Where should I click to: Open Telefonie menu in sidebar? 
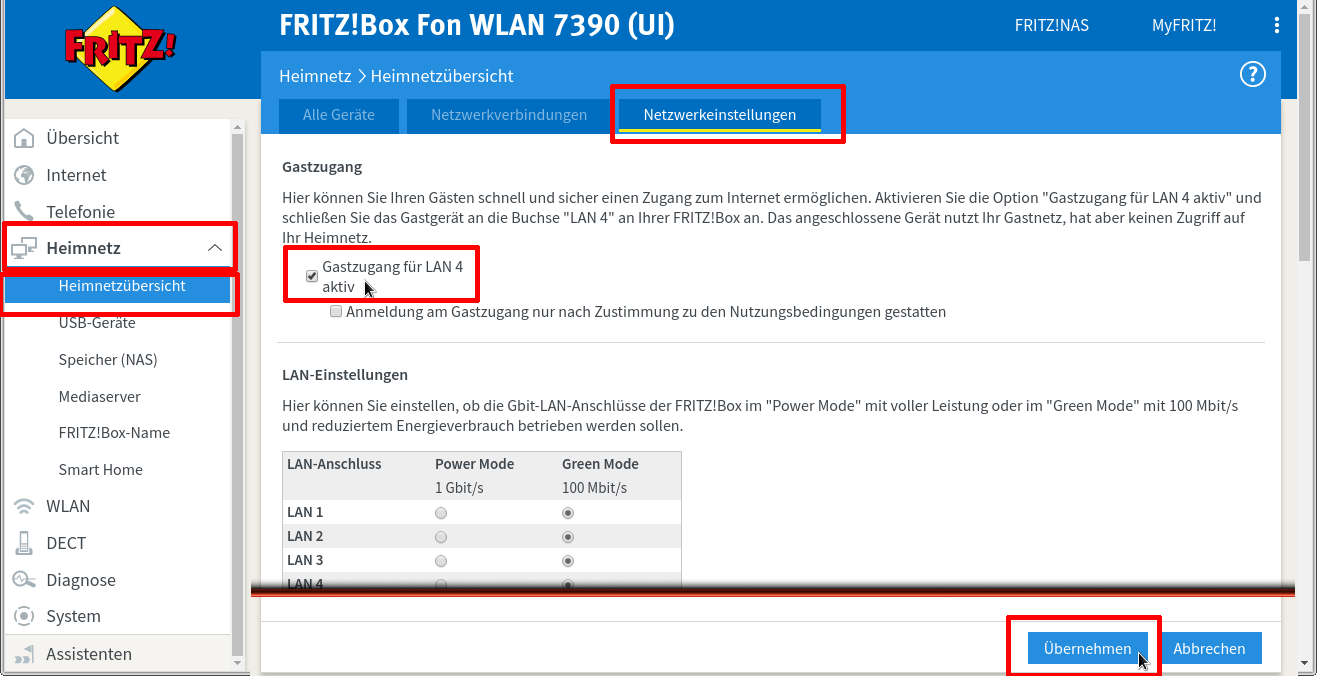pyautogui.click(x=80, y=212)
